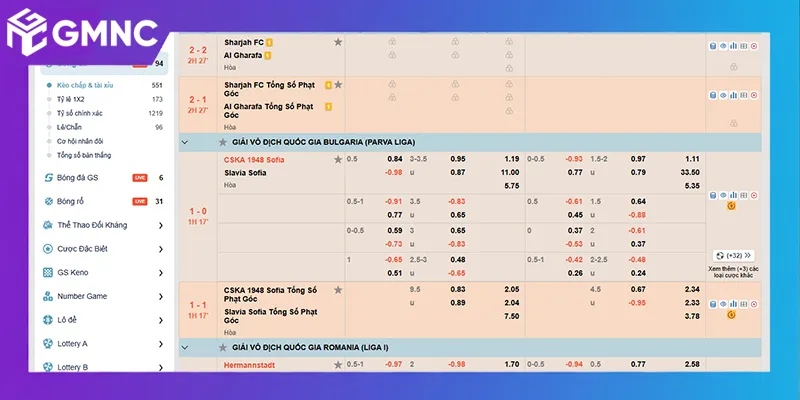Toggle eye icon for CSKA 1948 Sofia 1-0 match
Viewport: 800px width, 400px height.
(723, 195)
